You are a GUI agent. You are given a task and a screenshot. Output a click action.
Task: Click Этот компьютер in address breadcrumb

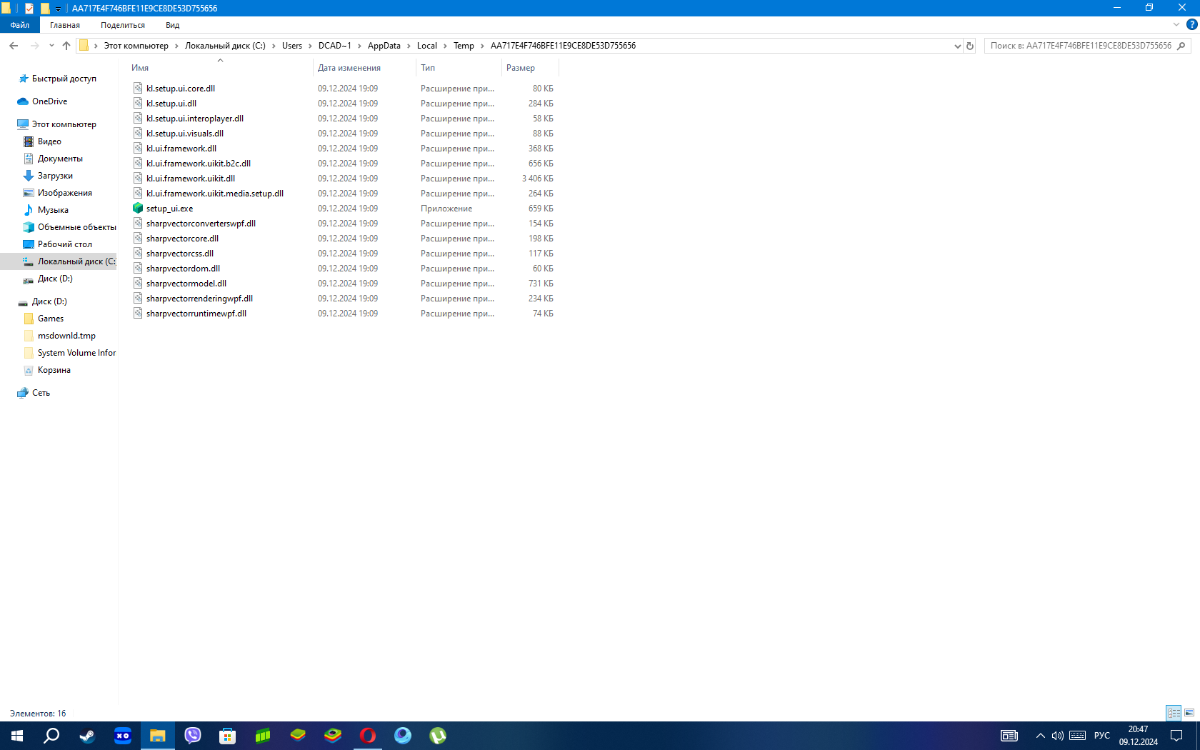click(x=136, y=45)
